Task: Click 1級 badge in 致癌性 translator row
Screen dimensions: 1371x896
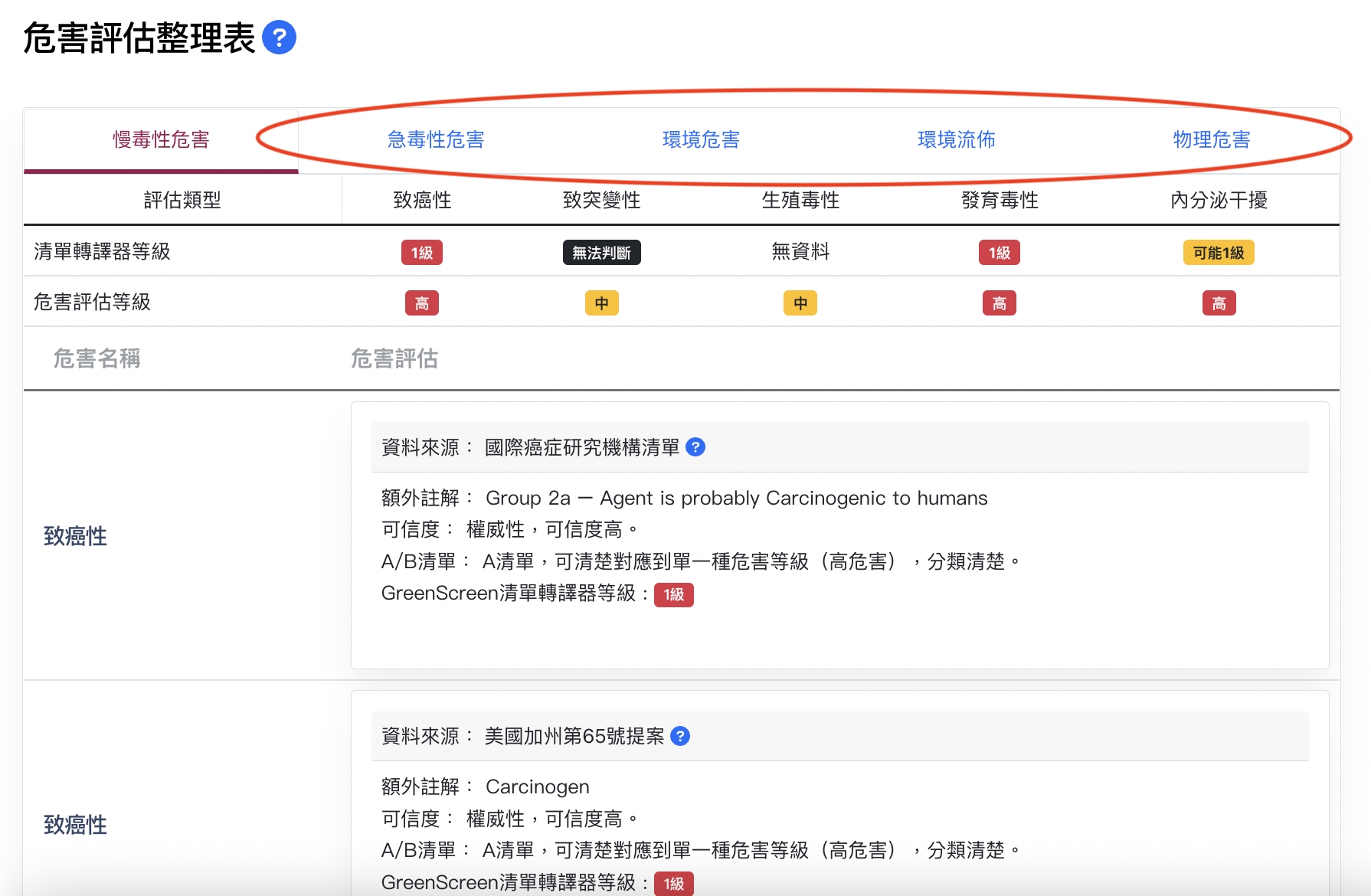Action: click(422, 253)
